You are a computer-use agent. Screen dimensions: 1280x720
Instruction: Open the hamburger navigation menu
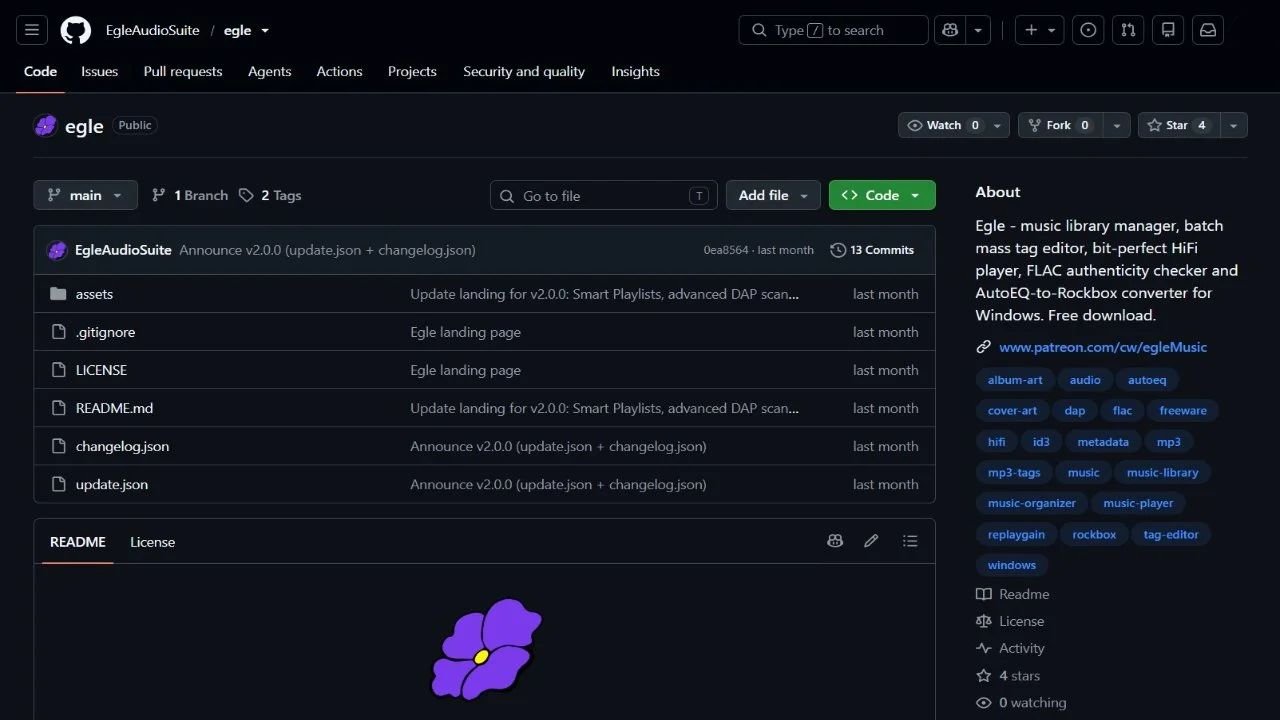click(x=31, y=30)
